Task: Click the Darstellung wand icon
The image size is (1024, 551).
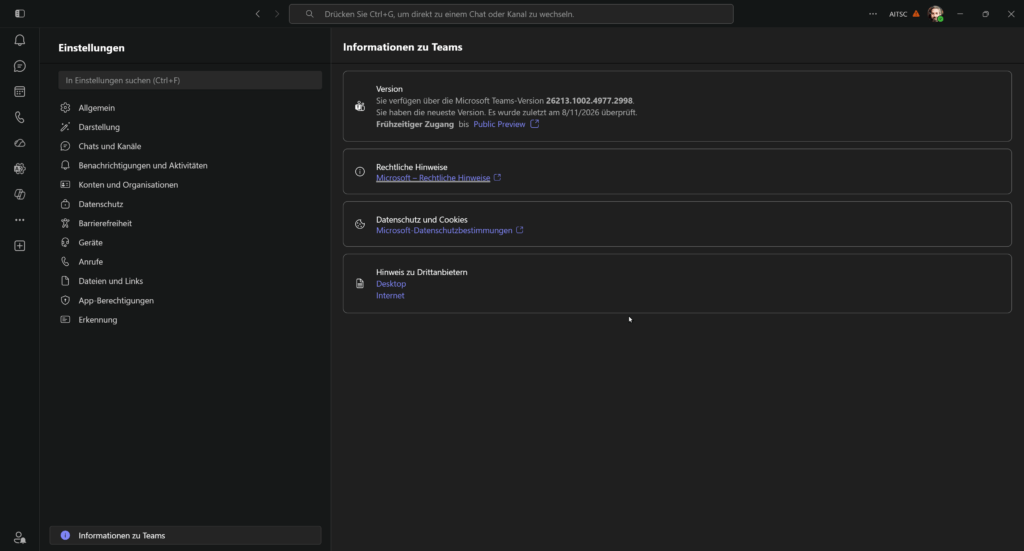Action: [x=65, y=127]
